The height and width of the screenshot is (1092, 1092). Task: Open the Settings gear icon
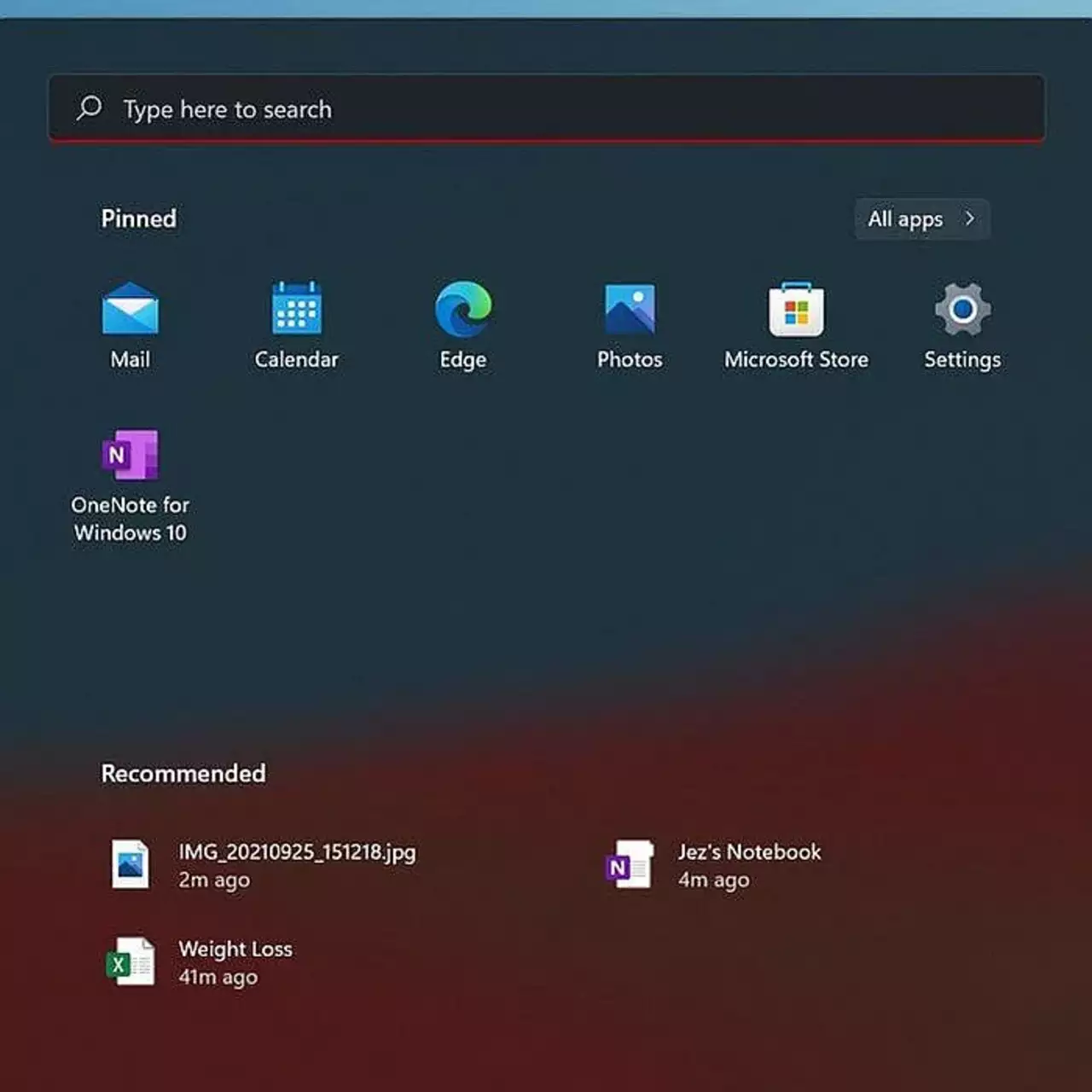962,309
